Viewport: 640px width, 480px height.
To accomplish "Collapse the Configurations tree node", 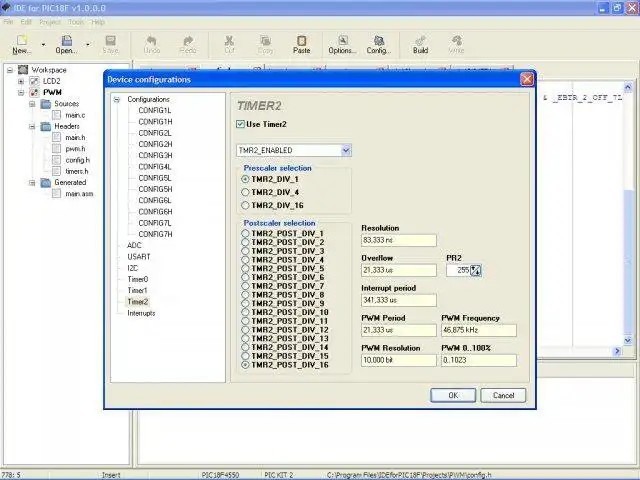I will click(x=117, y=100).
